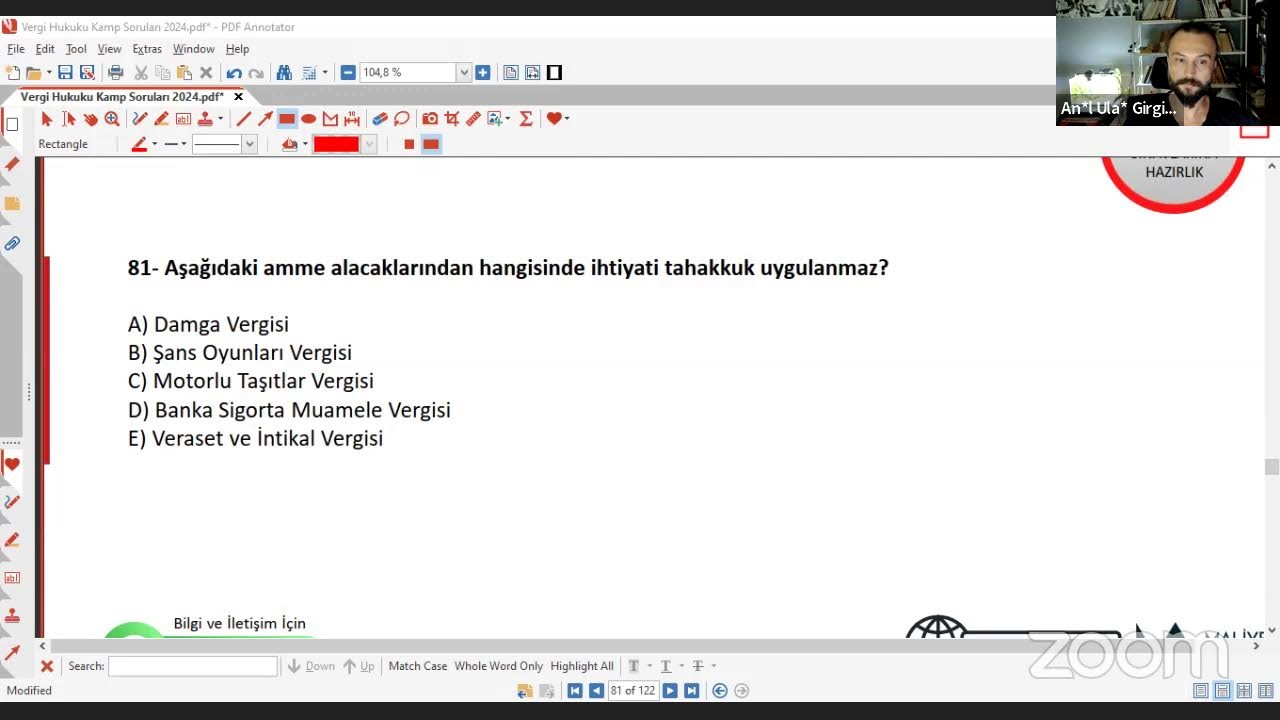The image size is (1280, 720).
Task: Click the page number field
Action: point(633,690)
